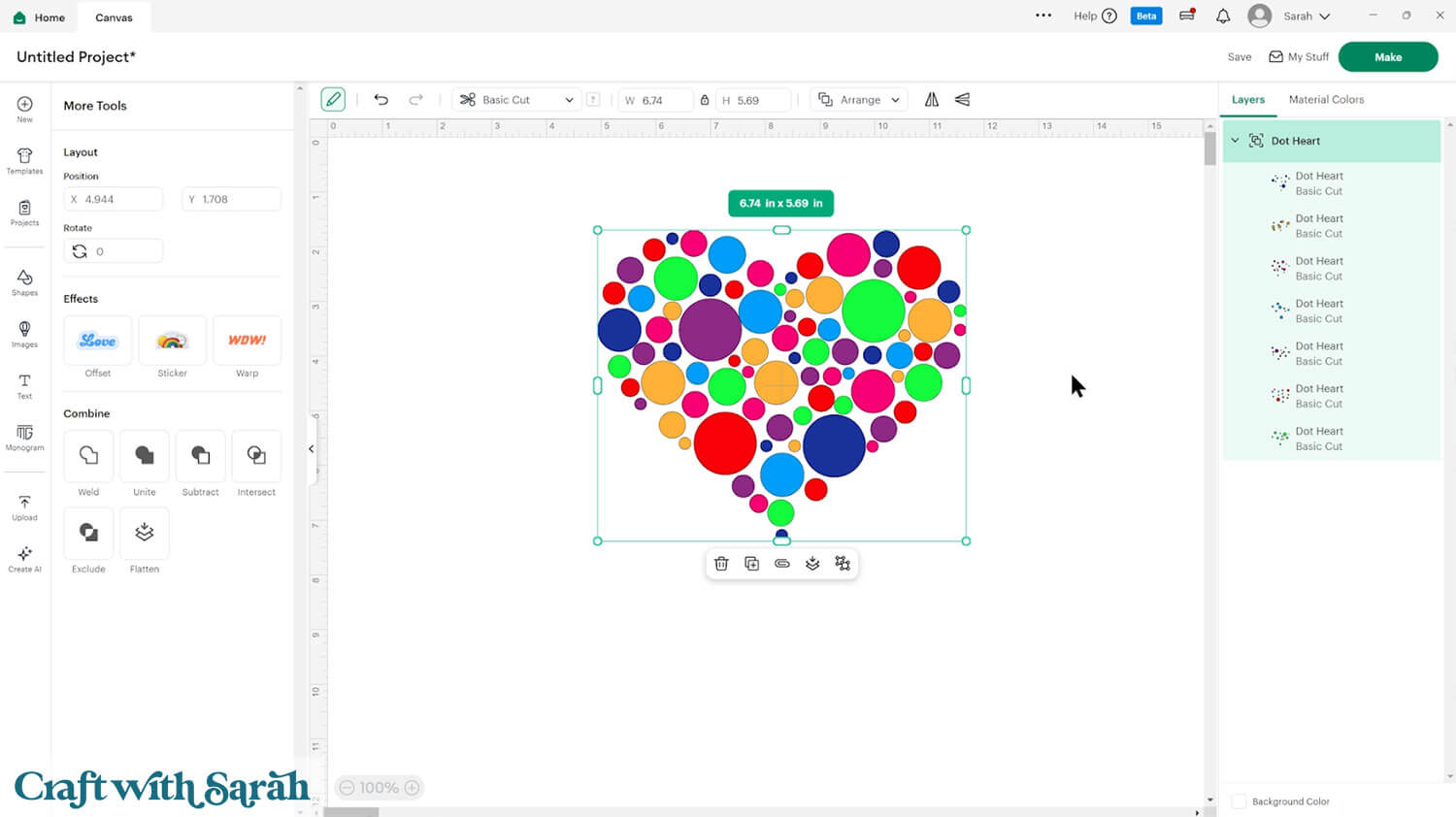This screenshot has width=1456, height=817.
Task: Click the Upload icon in sidebar
Action: [24, 507]
